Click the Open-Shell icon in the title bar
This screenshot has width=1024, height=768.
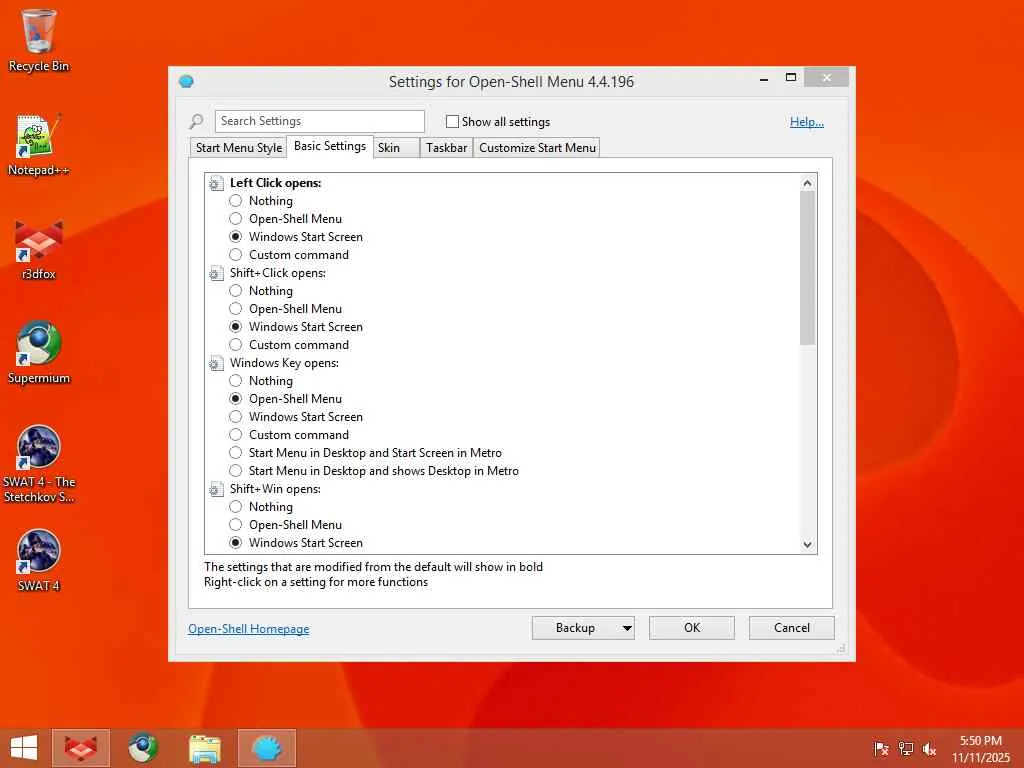pyautogui.click(x=186, y=81)
